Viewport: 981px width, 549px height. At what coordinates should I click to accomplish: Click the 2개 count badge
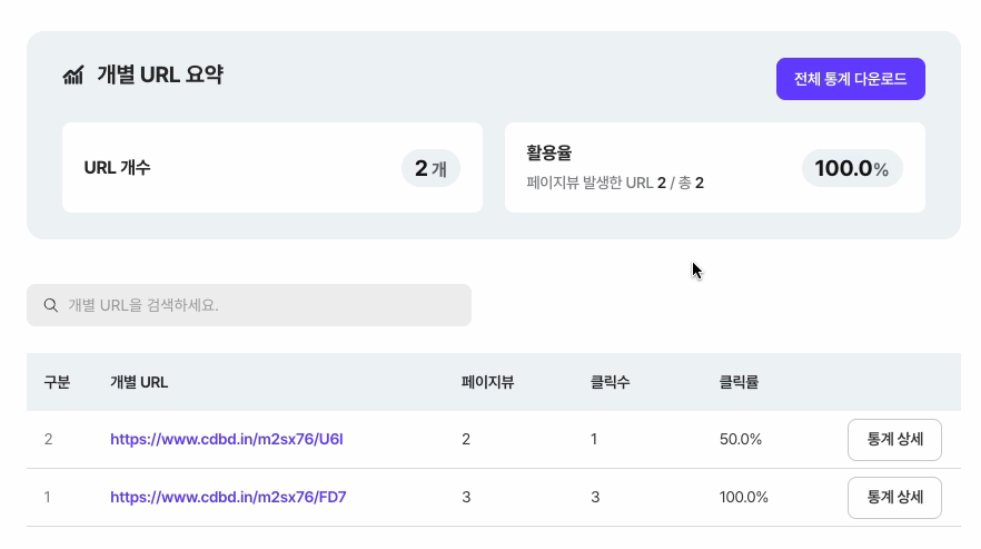[x=431, y=169]
